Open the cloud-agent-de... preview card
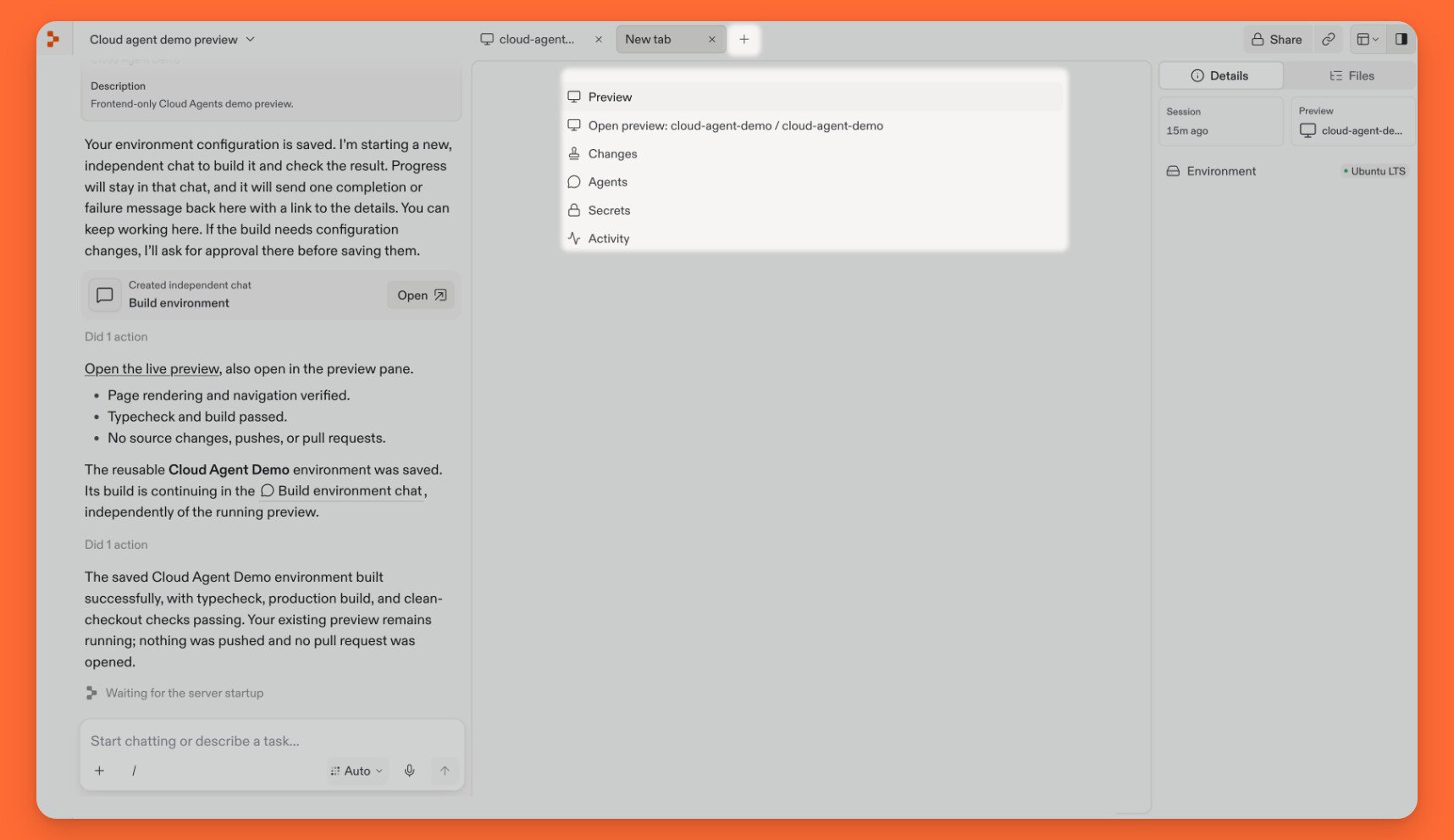 (x=1352, y=121)
